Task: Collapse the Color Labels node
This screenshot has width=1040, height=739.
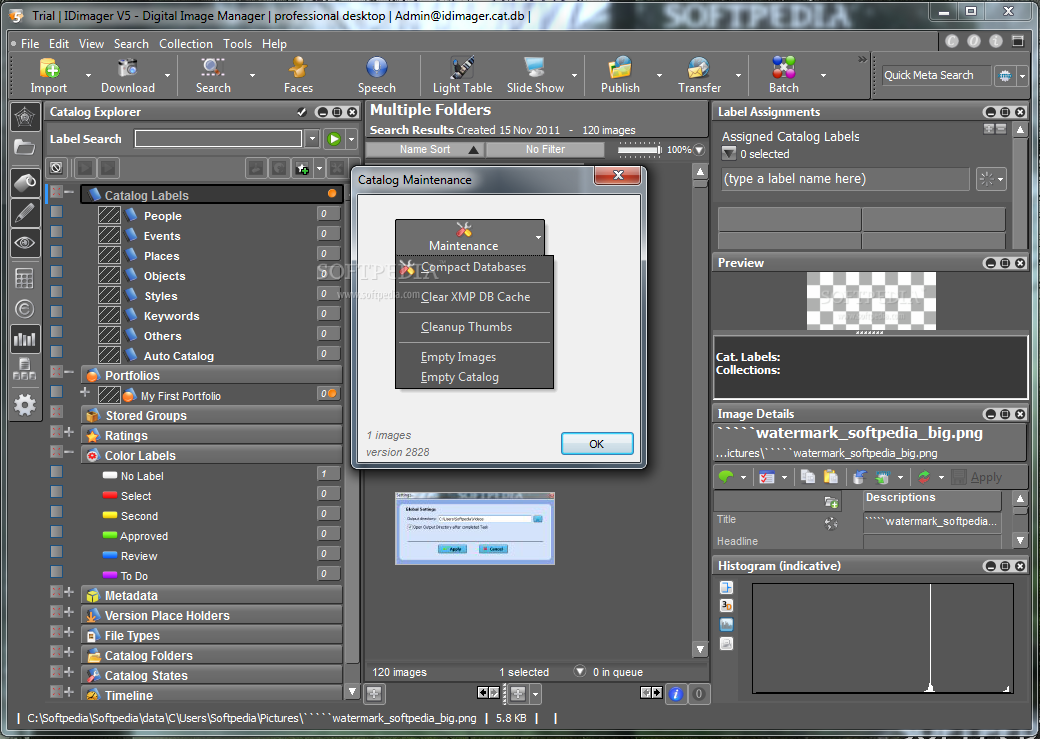Action: point(69,452)
